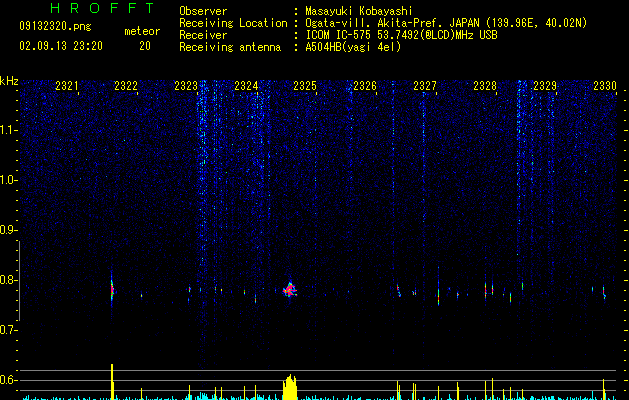Screen dimensions: 629x400
Task: Select the Ogata-vill. Akita-Pref. JAPAN location text
Action: coord(446,23)
